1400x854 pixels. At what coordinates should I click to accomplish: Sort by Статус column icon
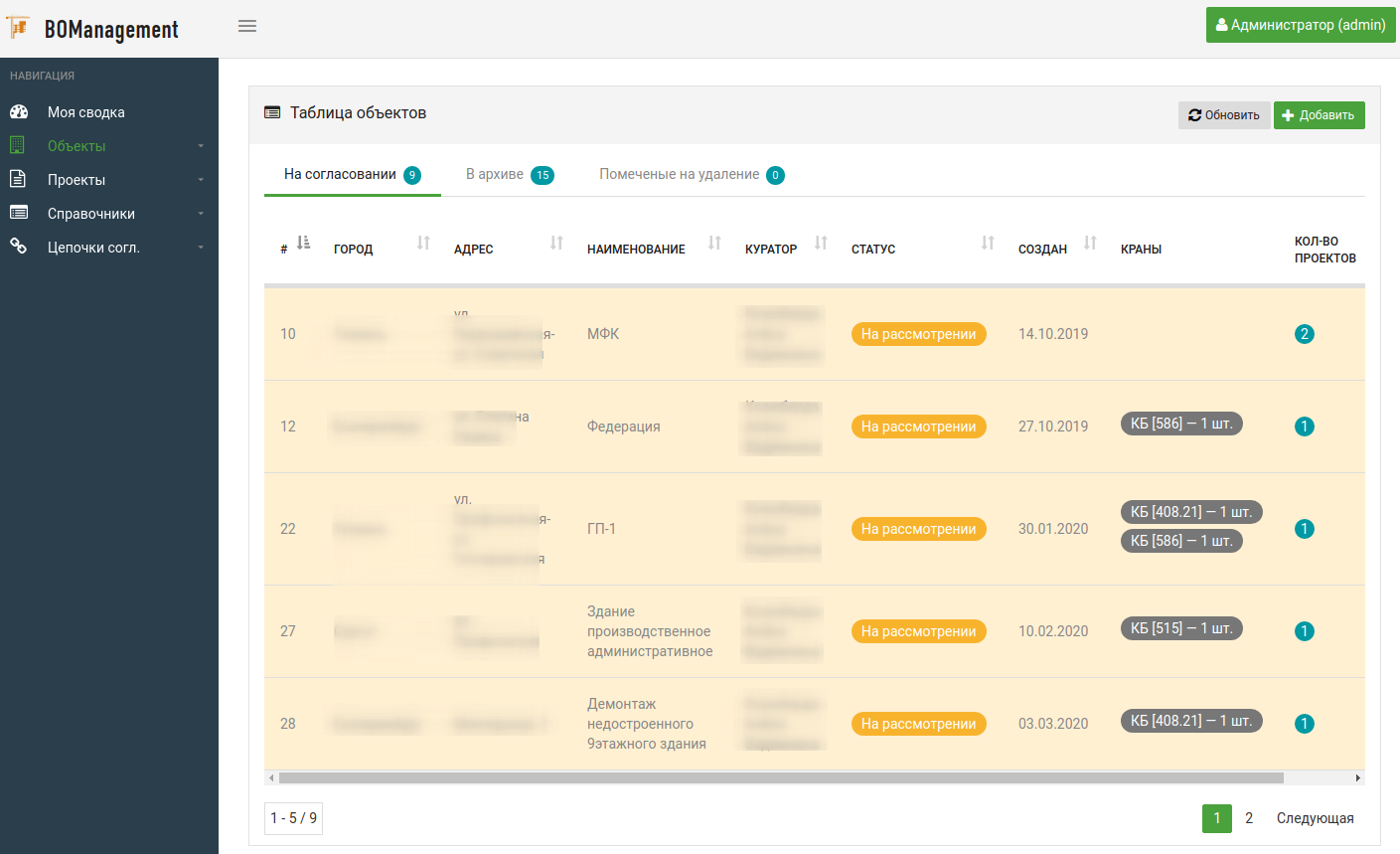pyautogui.click(x=988, y=243)
